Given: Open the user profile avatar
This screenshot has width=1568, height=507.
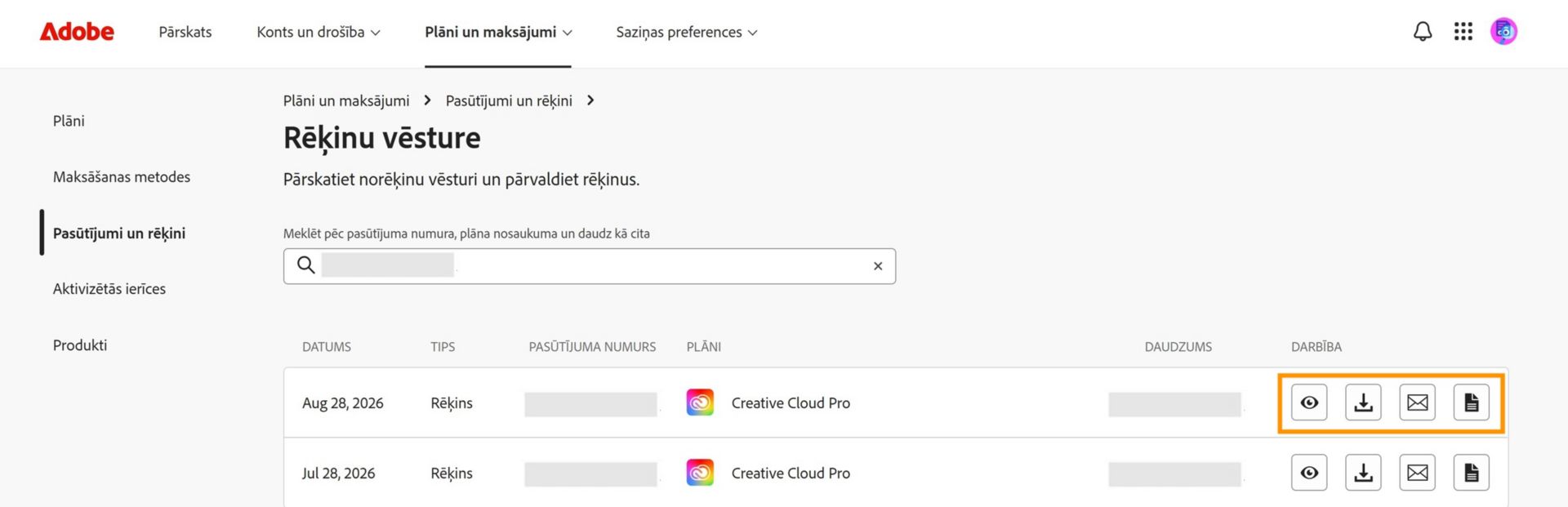Looking at the screenshot, I should point(1503,32).
